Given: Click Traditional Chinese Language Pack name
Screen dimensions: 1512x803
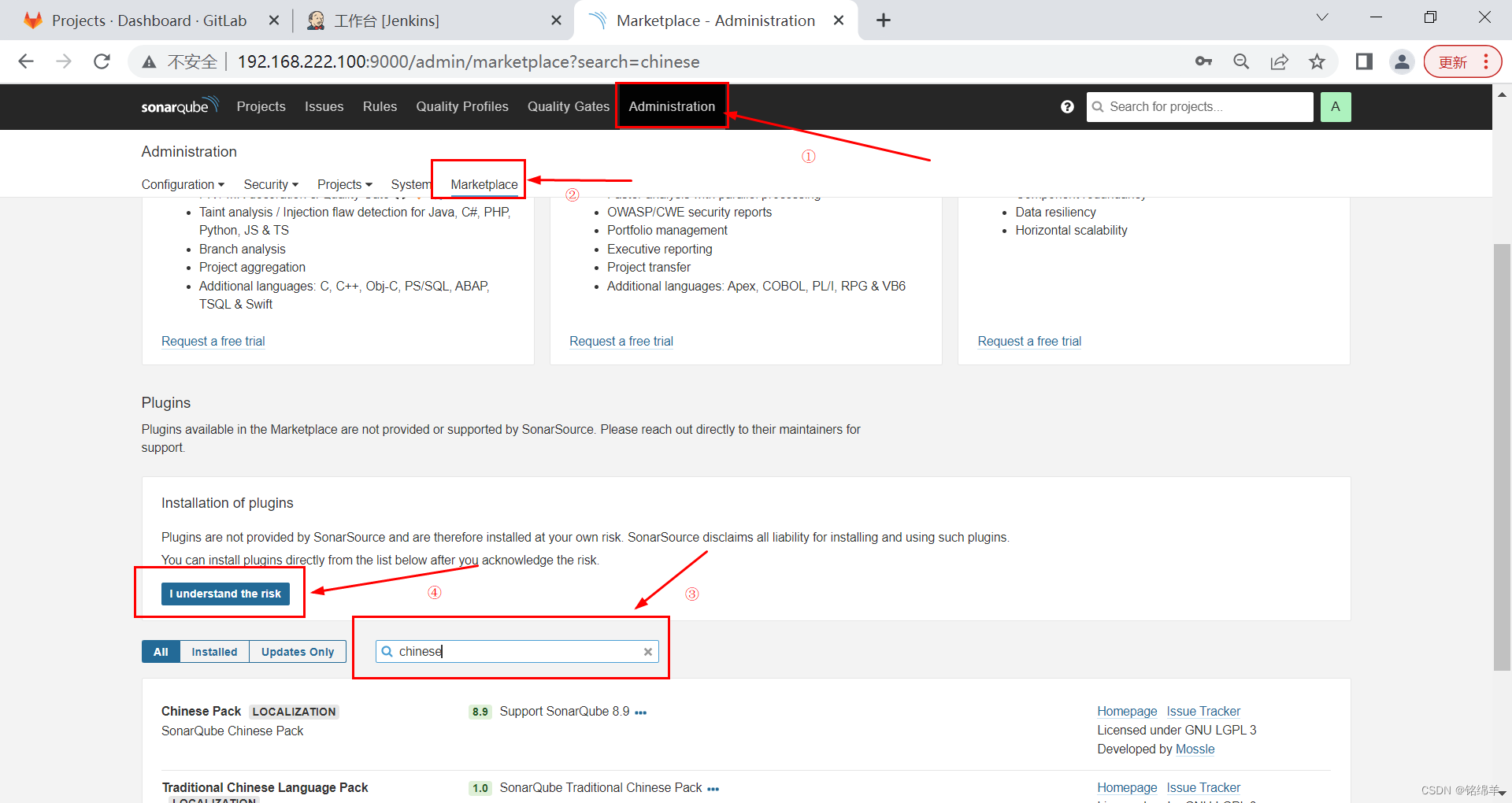Looking at the screenshot, I should tap(265, 787).
